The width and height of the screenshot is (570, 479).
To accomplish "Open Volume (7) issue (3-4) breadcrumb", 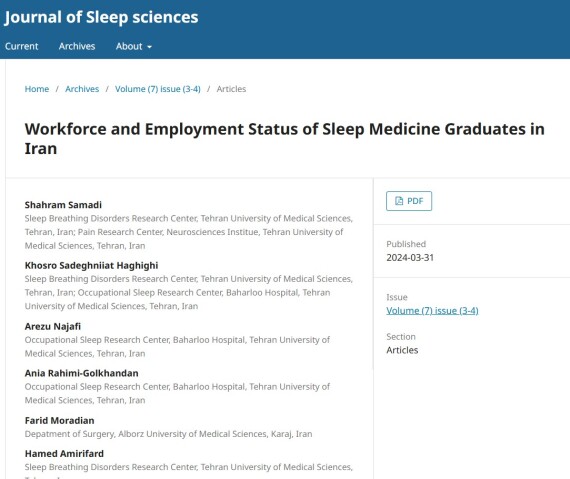I will pos(158,89).
